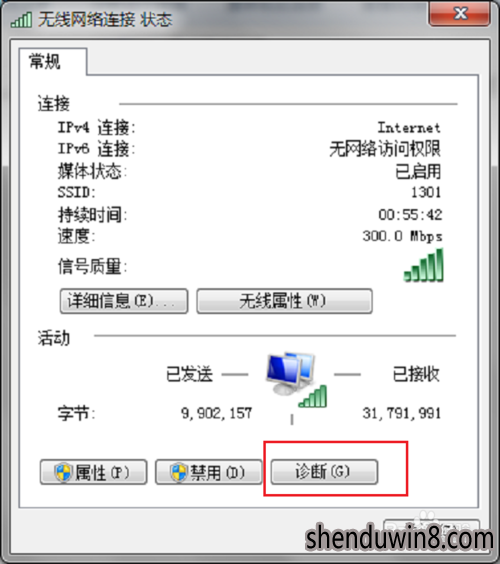The image size is (500, 564).
Task: Click the two-computers network activity icon
Action: click(x=291, y=373)
